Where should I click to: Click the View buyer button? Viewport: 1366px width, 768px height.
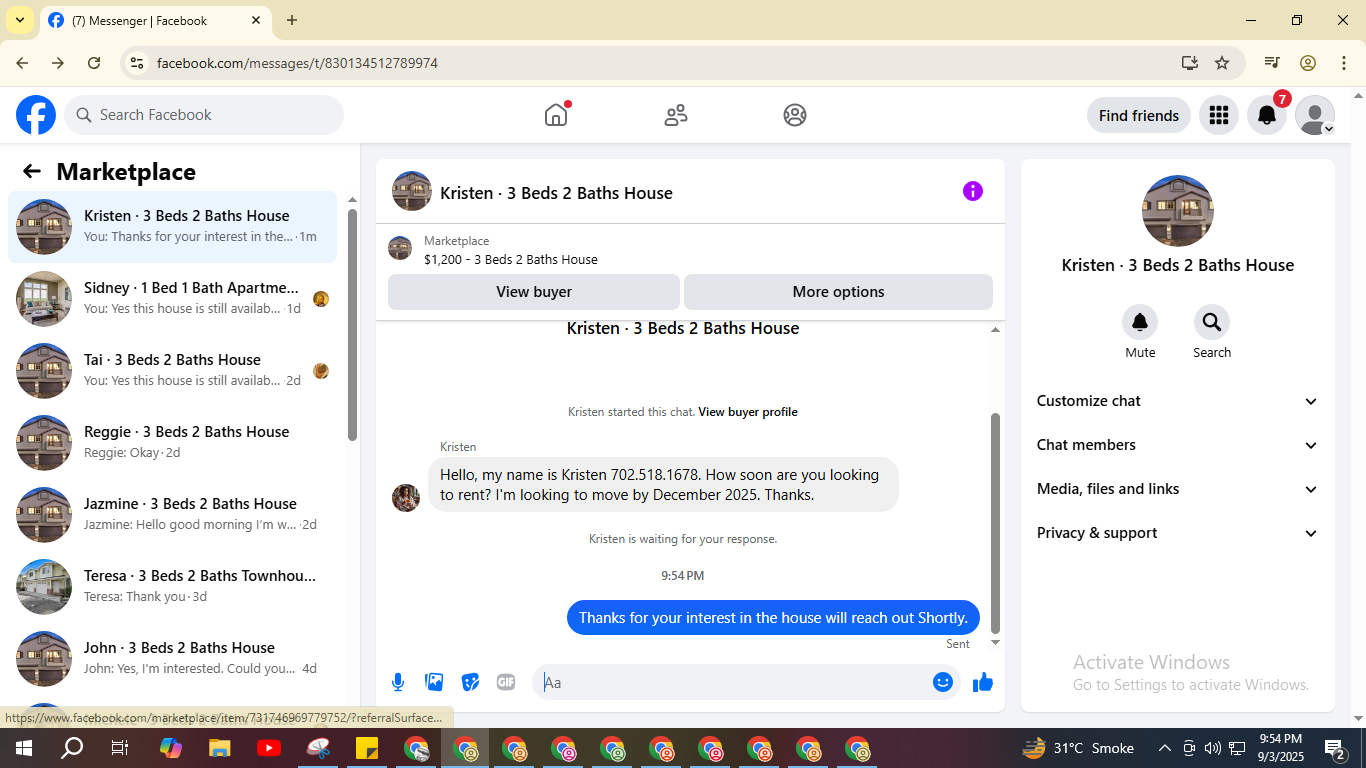(x=534, y=292)
